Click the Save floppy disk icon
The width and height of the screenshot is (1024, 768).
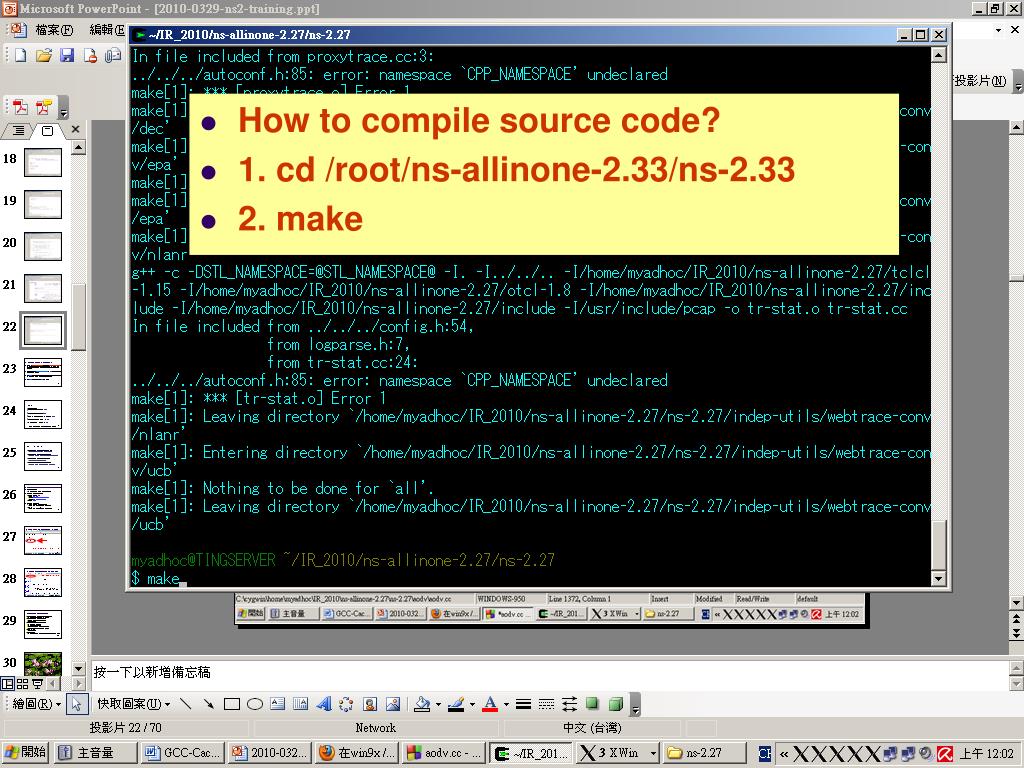coord(67,56)
